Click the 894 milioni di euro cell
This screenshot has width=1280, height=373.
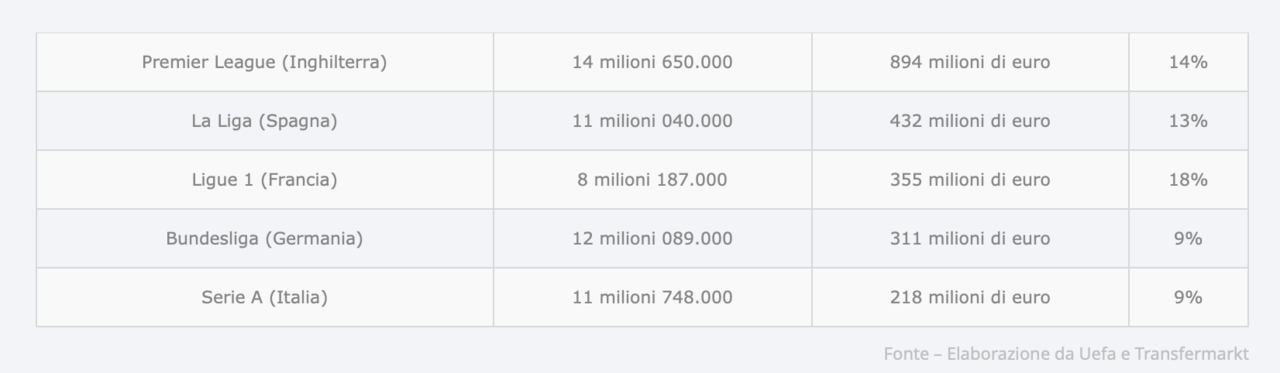pos(970,62)
